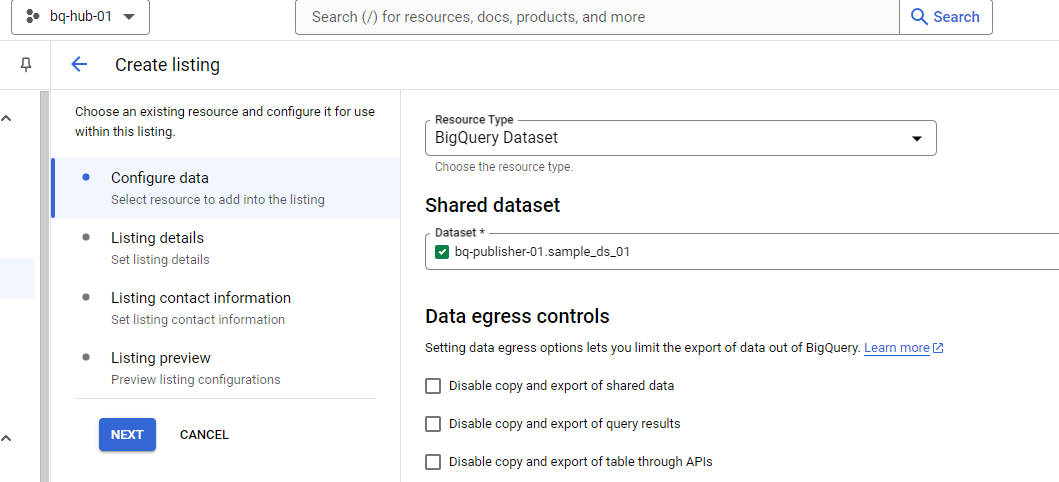
Task: Collapse the lower left sidebar chevron
Action: pos(6,438)
